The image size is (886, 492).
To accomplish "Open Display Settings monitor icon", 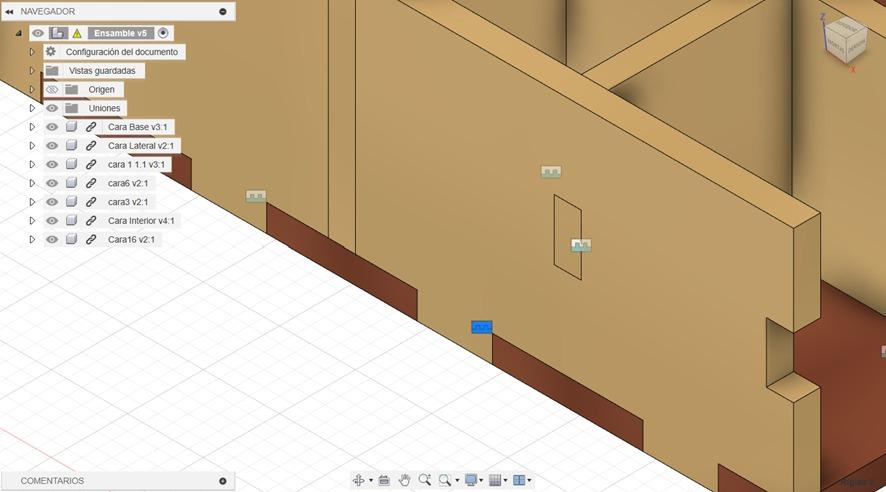I will pyautogui.click(x=471, y=480).
